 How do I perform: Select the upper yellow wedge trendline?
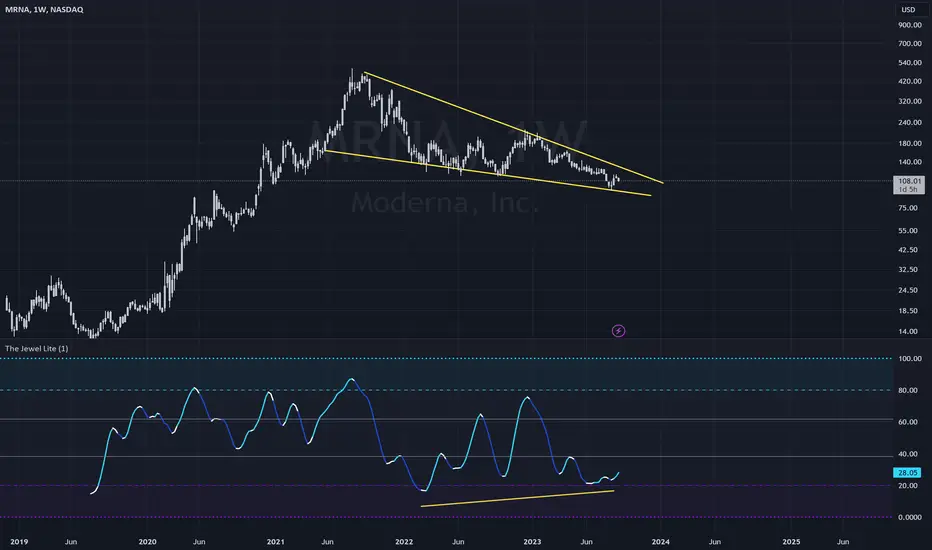[514, 128]
